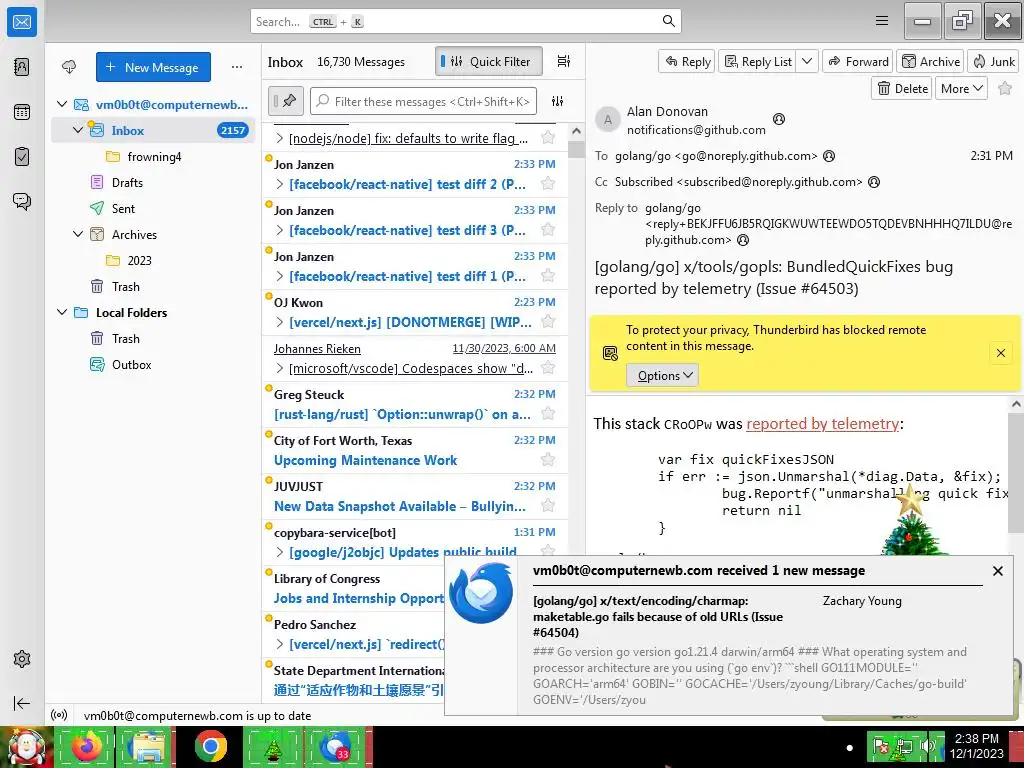Expand the vercel DONOTMERGE thread
The height and width of the screenshot is (768, 1024).
tap(280, 323)
